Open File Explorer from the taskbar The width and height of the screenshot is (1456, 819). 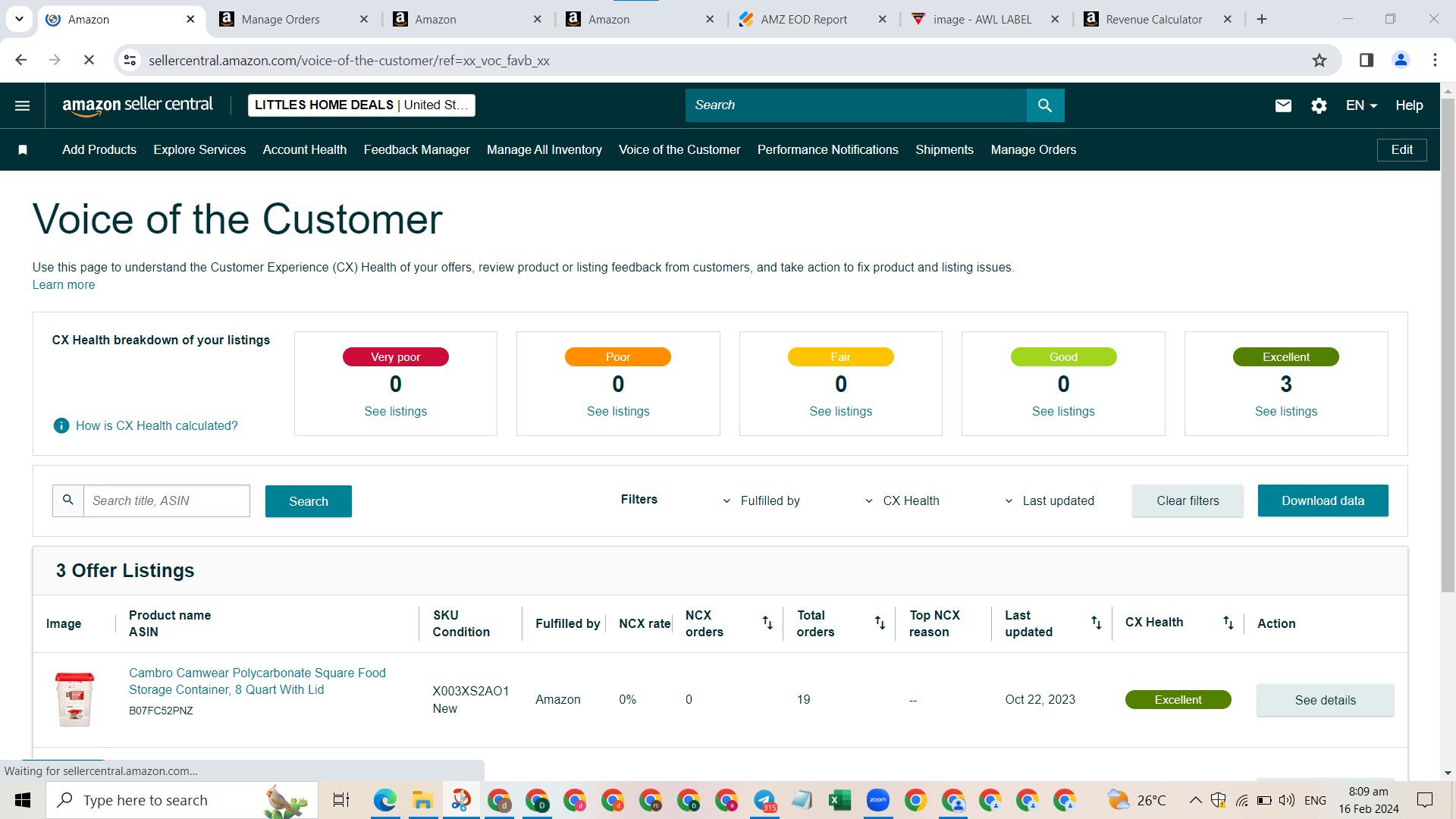point(422,800)
